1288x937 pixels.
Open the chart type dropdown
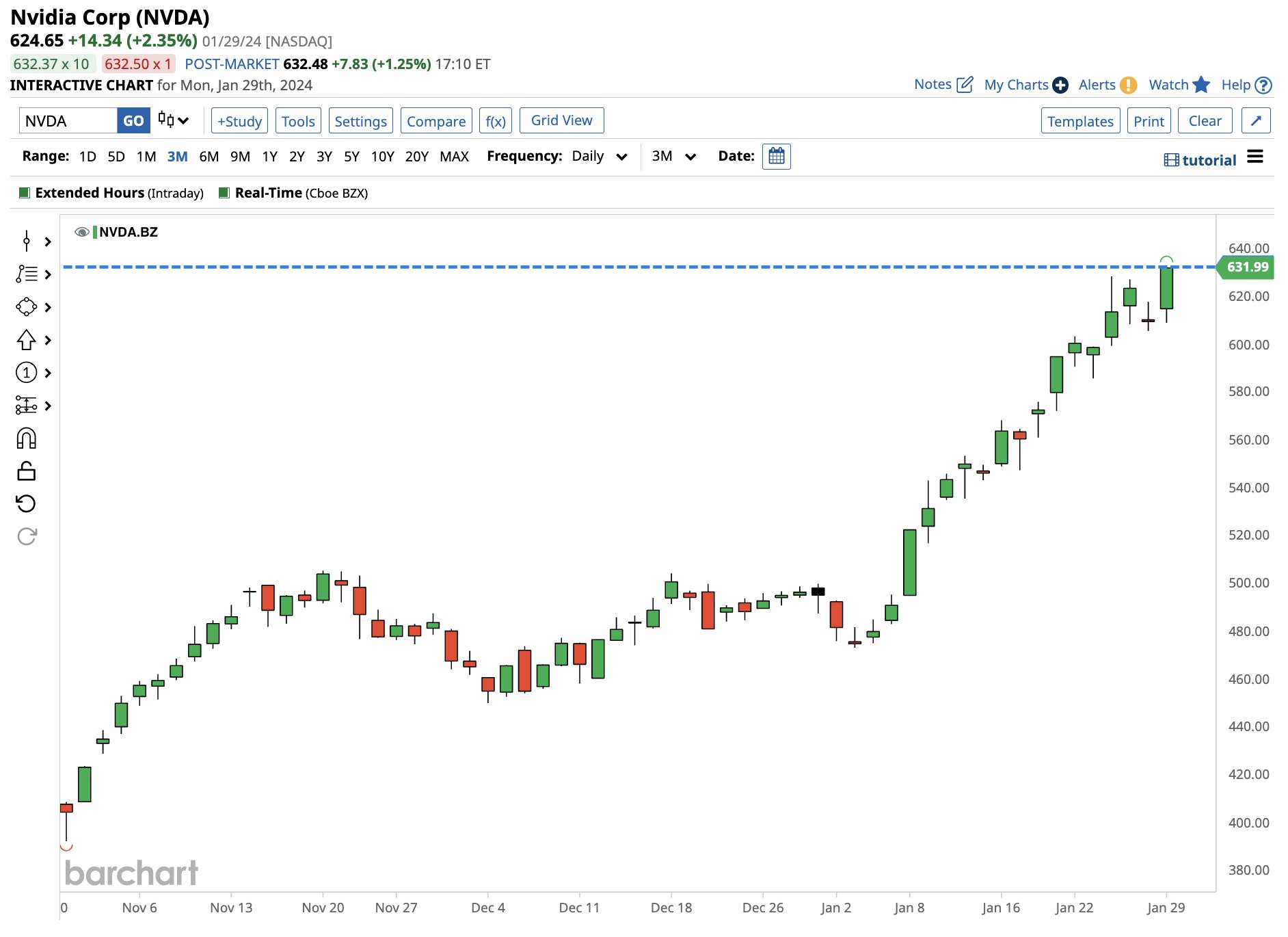click(x=173, y=120)
